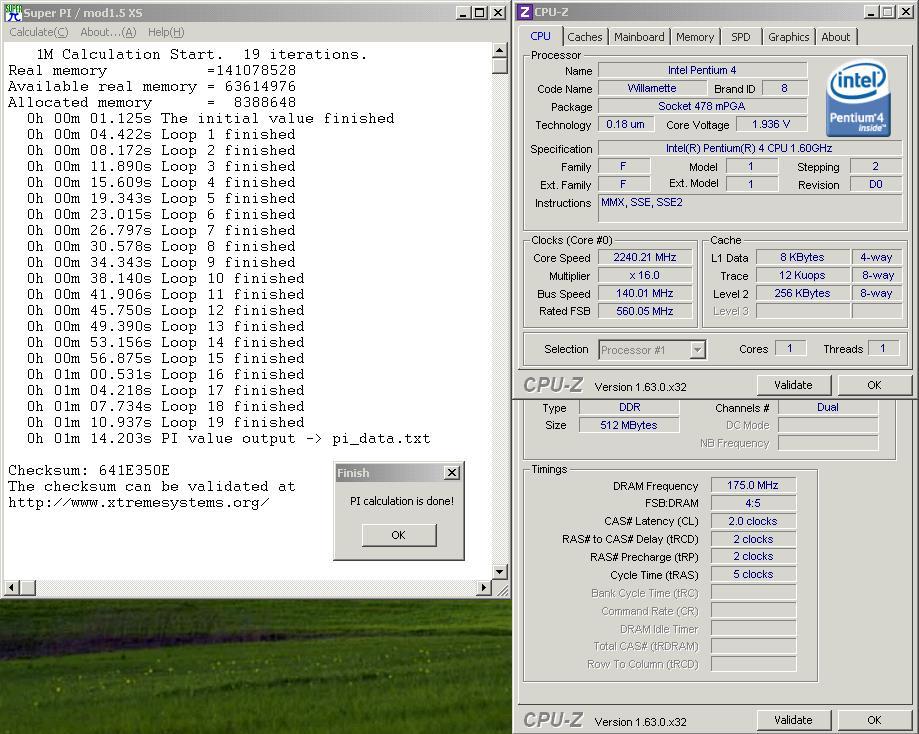Open the Help menu in Super PI
Screen dimensions: 919x734
click(166, 32)
